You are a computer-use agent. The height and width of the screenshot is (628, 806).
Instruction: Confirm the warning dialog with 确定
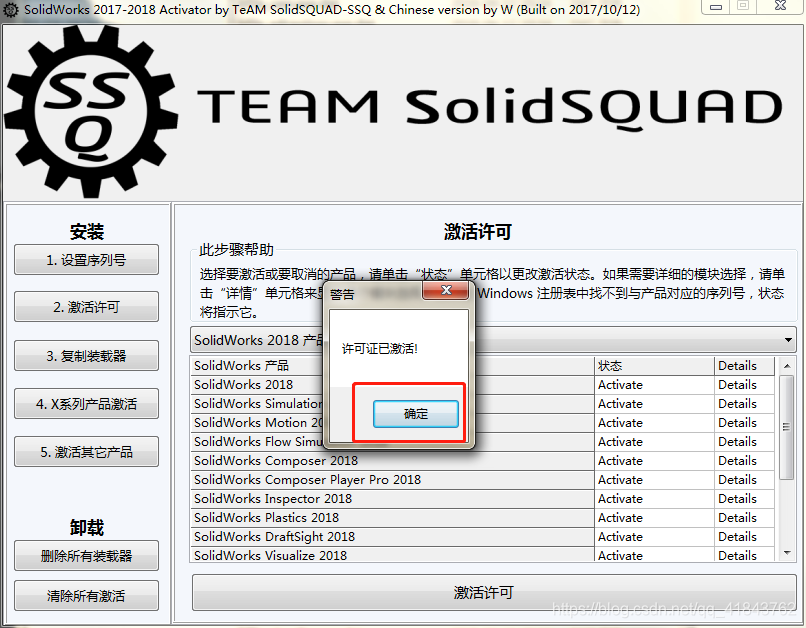pos(415,414)
